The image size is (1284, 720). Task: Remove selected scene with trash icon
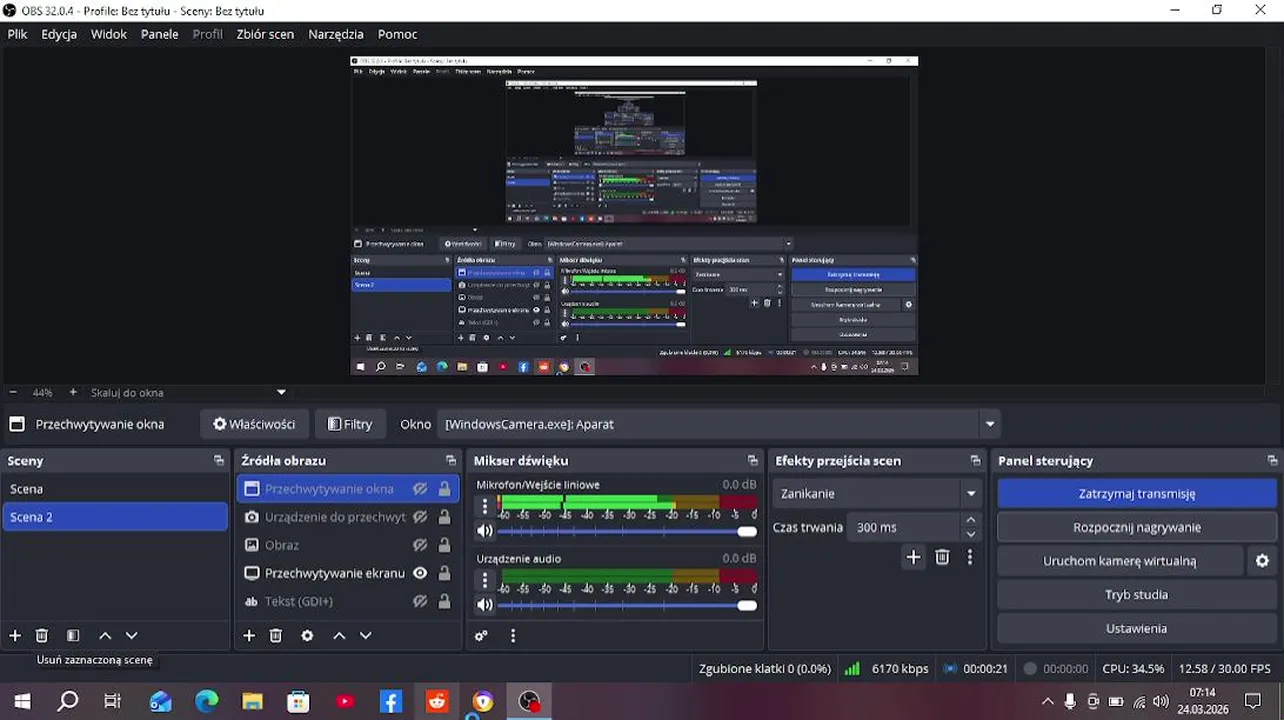[42, 635]
